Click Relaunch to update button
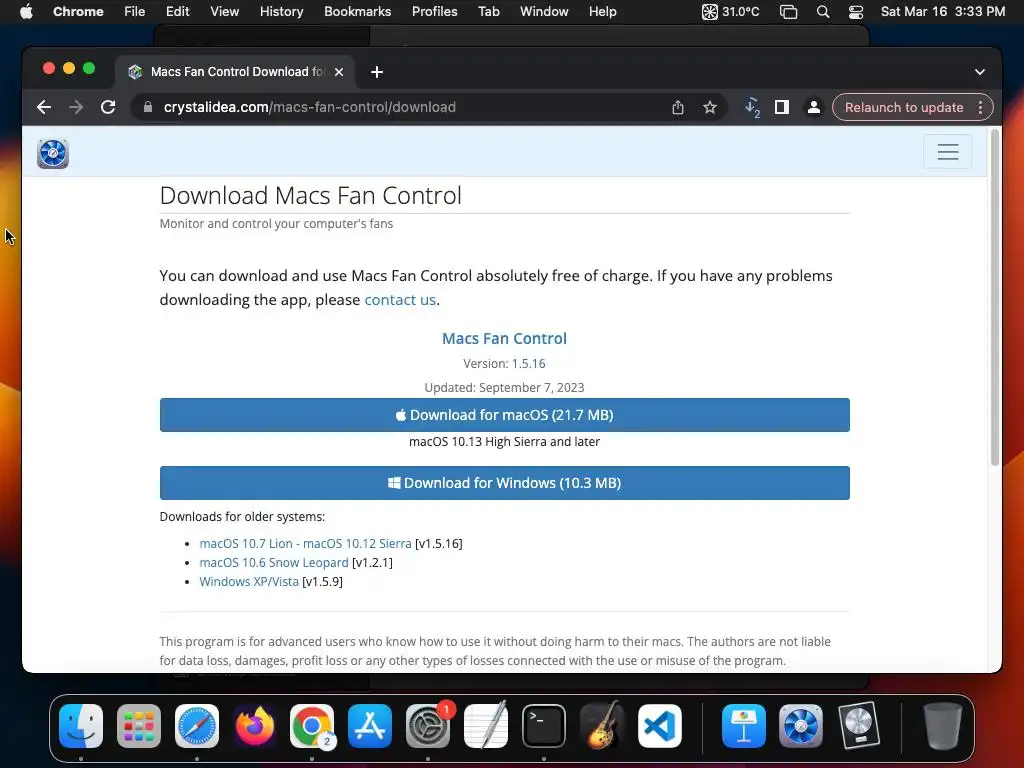1024x768 pixels. [x=904, y=107]
